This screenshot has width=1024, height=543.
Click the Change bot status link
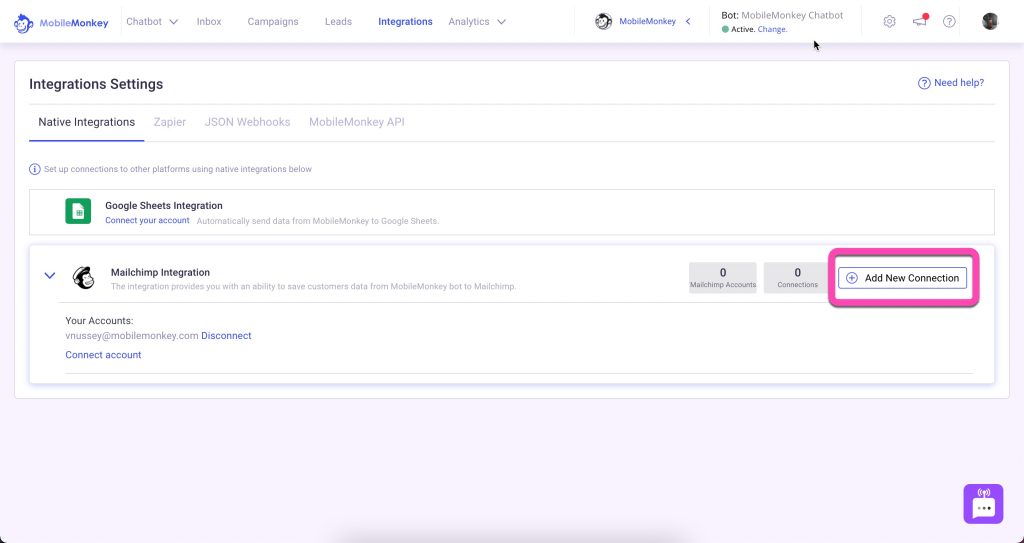(772, 29)
